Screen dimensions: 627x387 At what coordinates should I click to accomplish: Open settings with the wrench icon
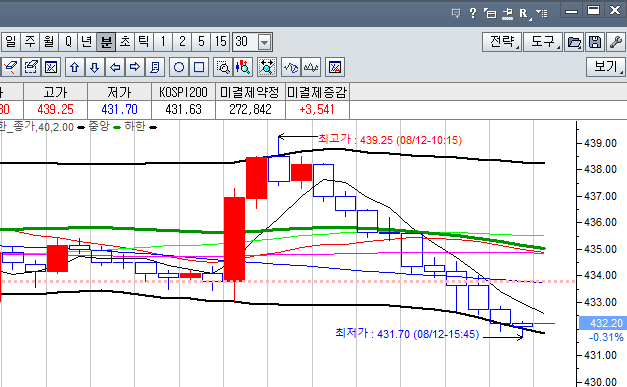click(616, 42)
